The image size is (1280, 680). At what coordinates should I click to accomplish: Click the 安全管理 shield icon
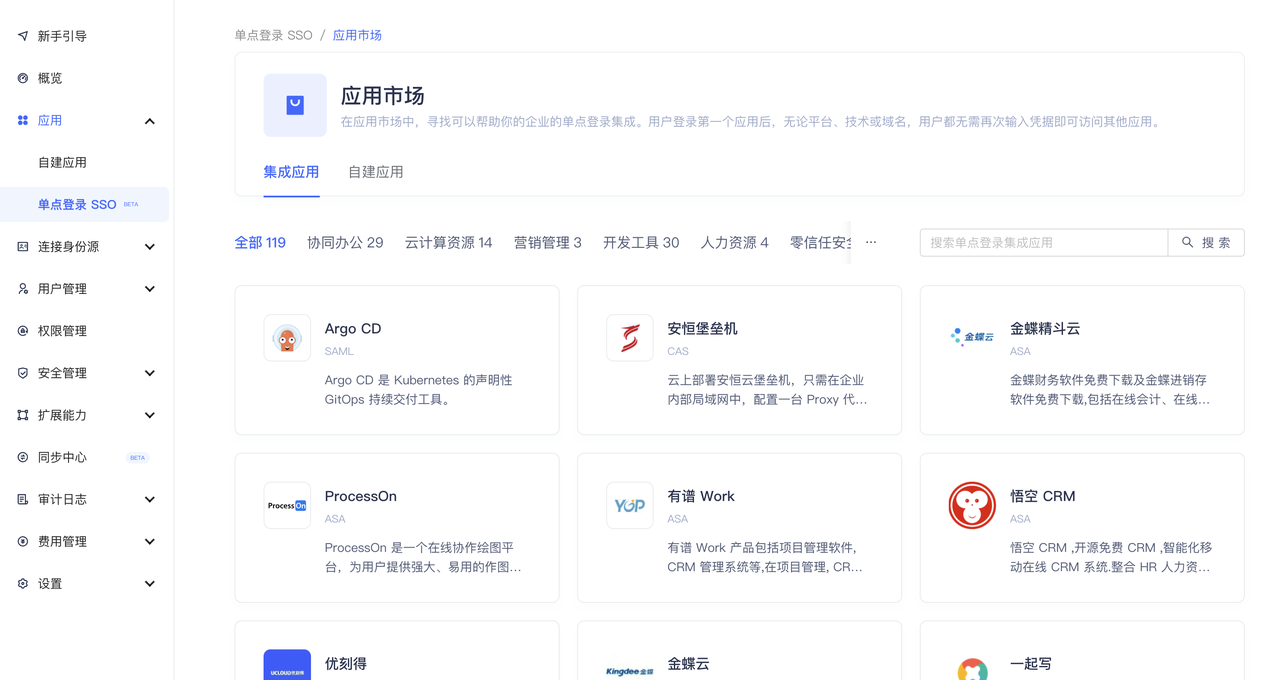coord(22,372)
